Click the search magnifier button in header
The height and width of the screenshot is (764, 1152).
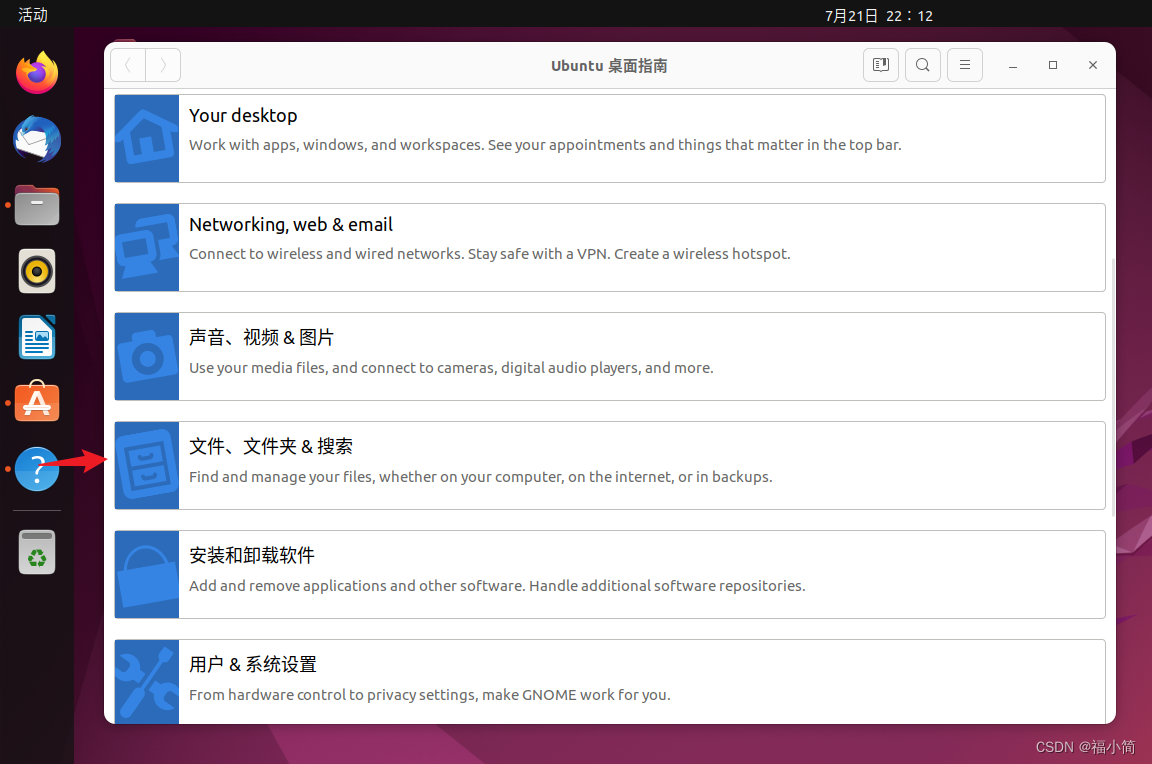tap(923, 65)
